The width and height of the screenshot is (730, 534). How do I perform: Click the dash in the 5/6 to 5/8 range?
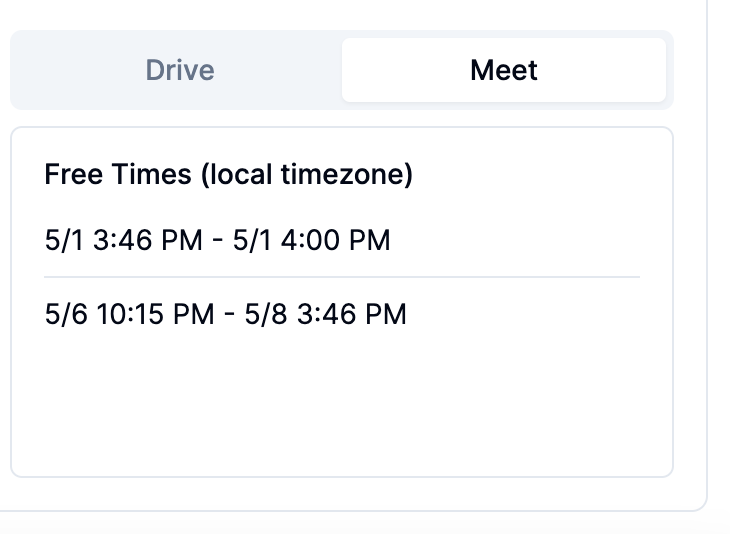pos(229,315)
